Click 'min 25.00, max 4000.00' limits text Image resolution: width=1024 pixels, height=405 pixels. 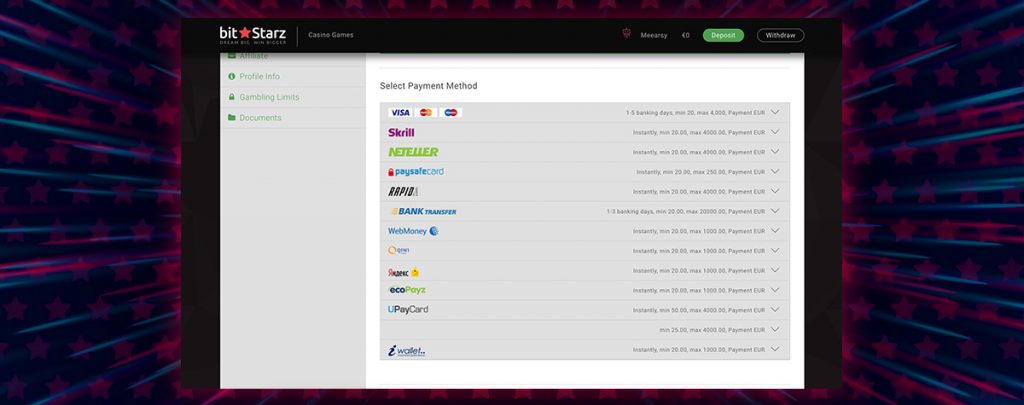tap(693, 331)
